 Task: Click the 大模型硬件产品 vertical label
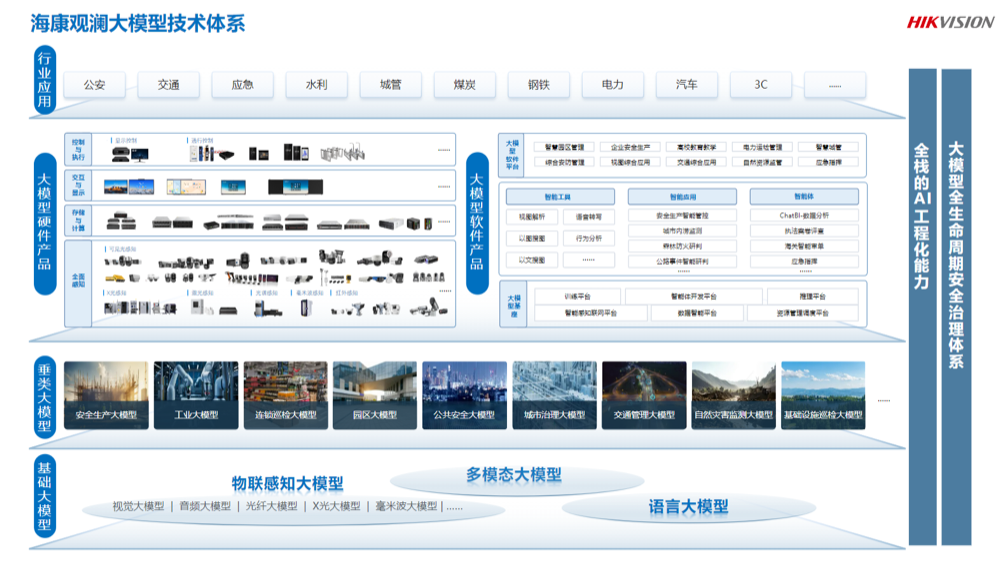click(45, 223)
